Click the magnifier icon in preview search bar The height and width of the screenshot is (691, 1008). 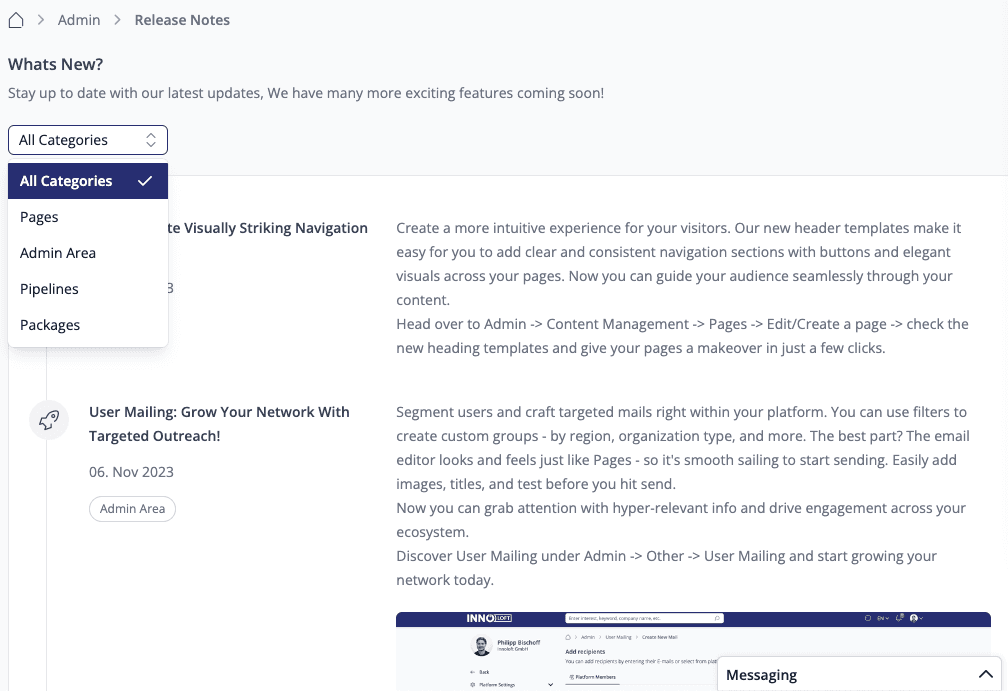(717, 619)
